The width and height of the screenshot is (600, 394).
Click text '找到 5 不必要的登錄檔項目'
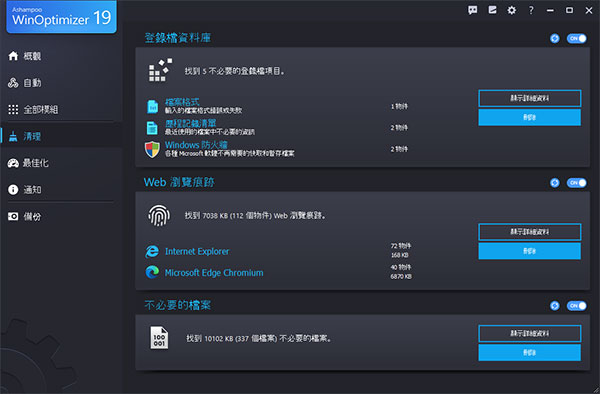[x=234, y=71]
